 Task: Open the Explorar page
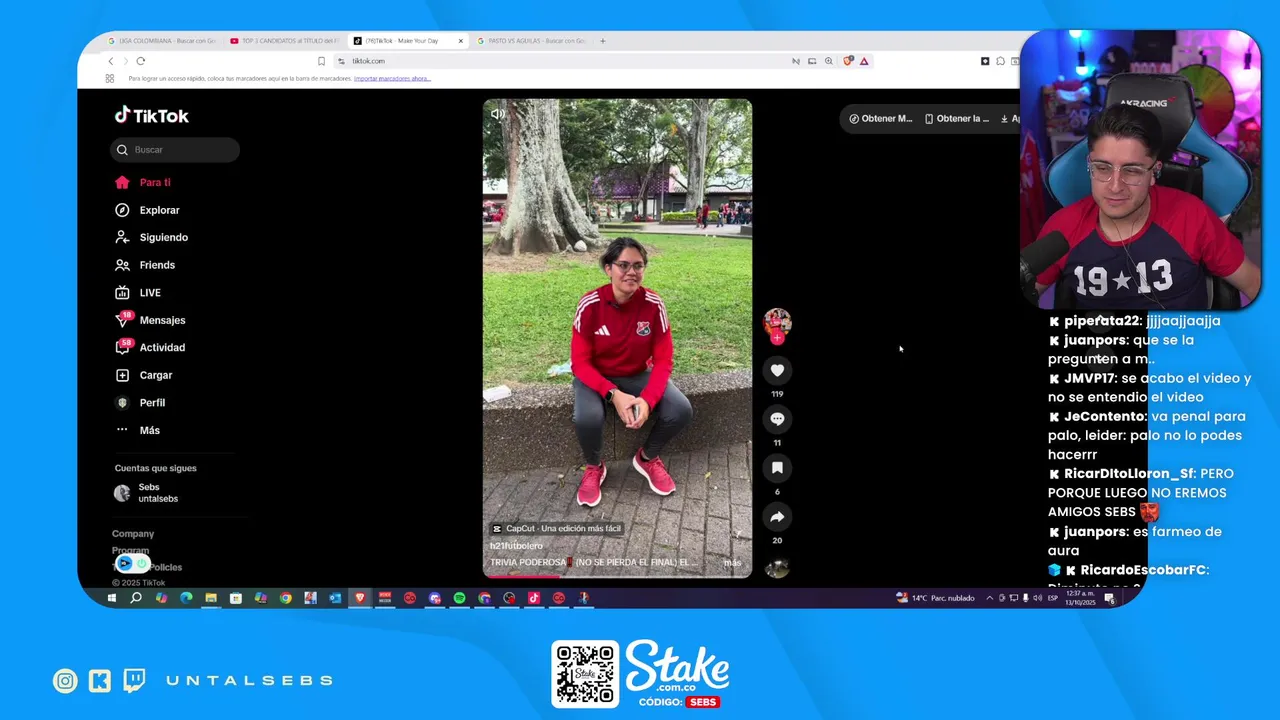coord(147,210)
